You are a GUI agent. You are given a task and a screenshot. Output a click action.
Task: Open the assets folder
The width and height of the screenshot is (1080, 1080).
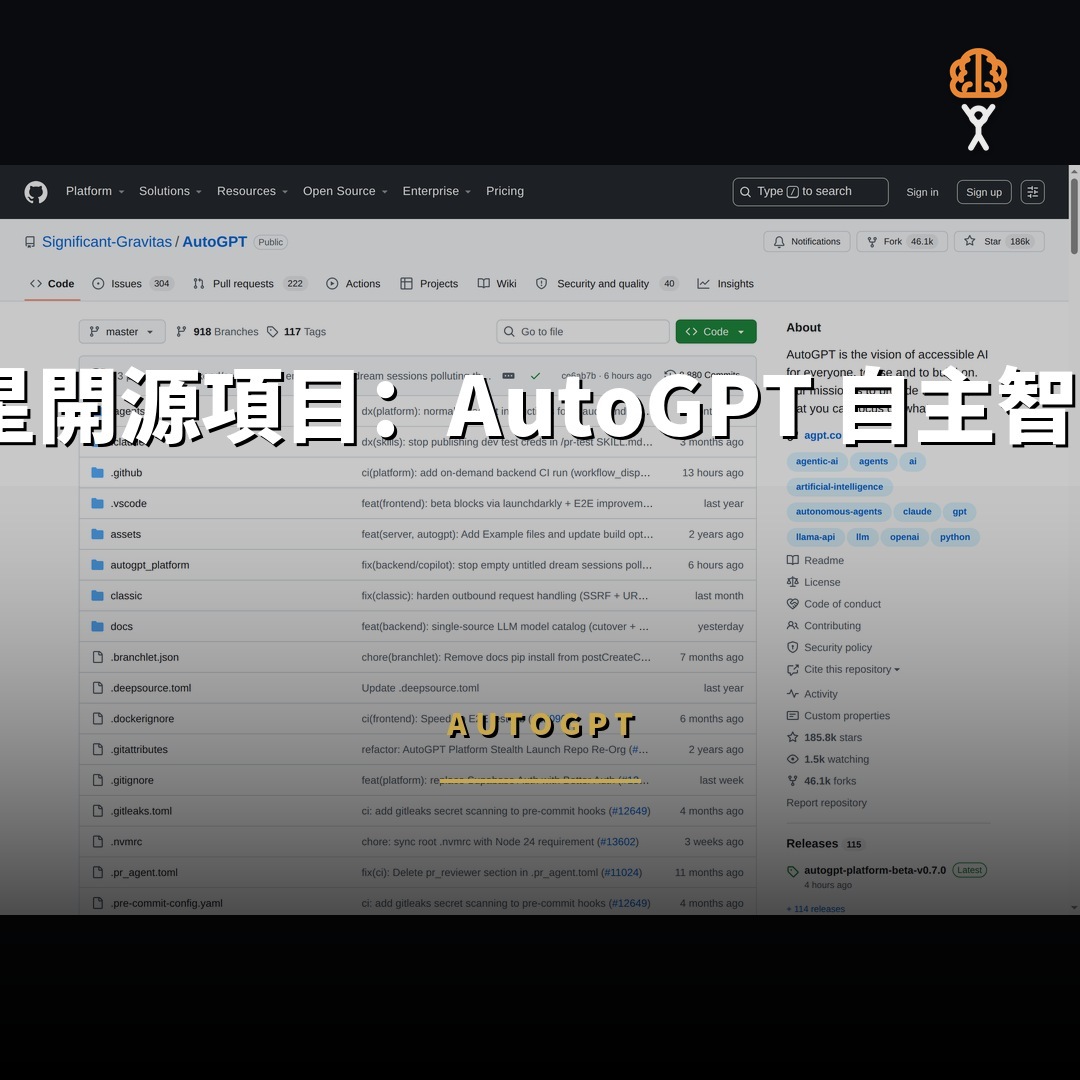(125, 534)
